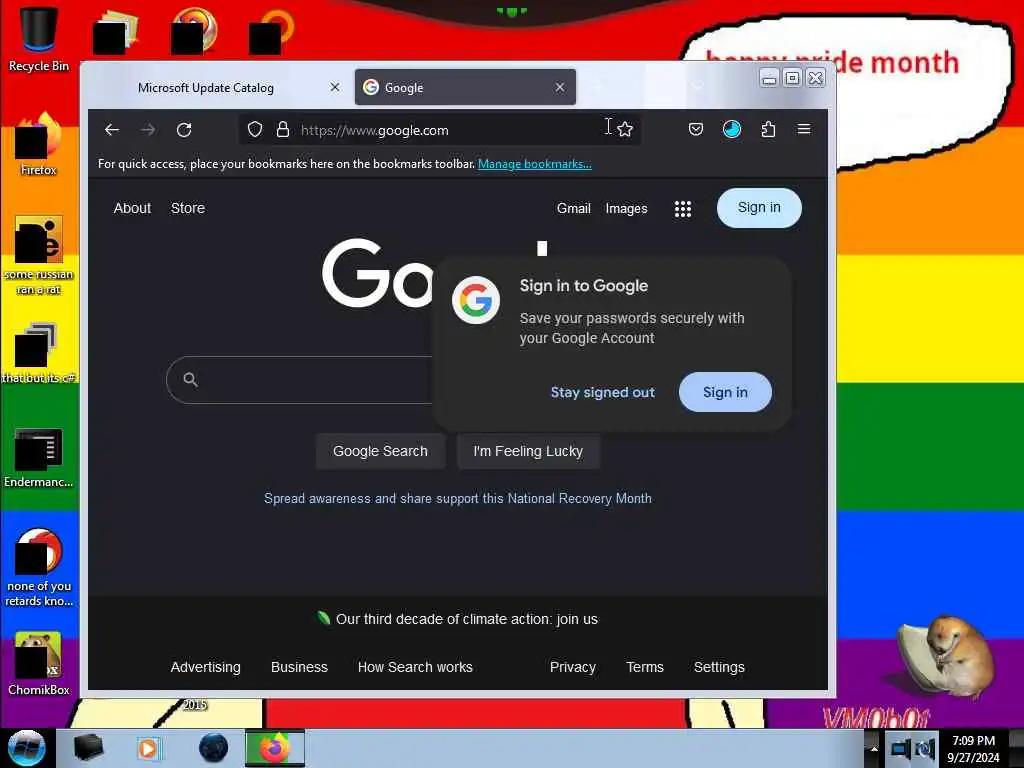Open the Firefox account circle icon
The height and width of the screenshot is (768, 1024).
[x=732, y=129]
